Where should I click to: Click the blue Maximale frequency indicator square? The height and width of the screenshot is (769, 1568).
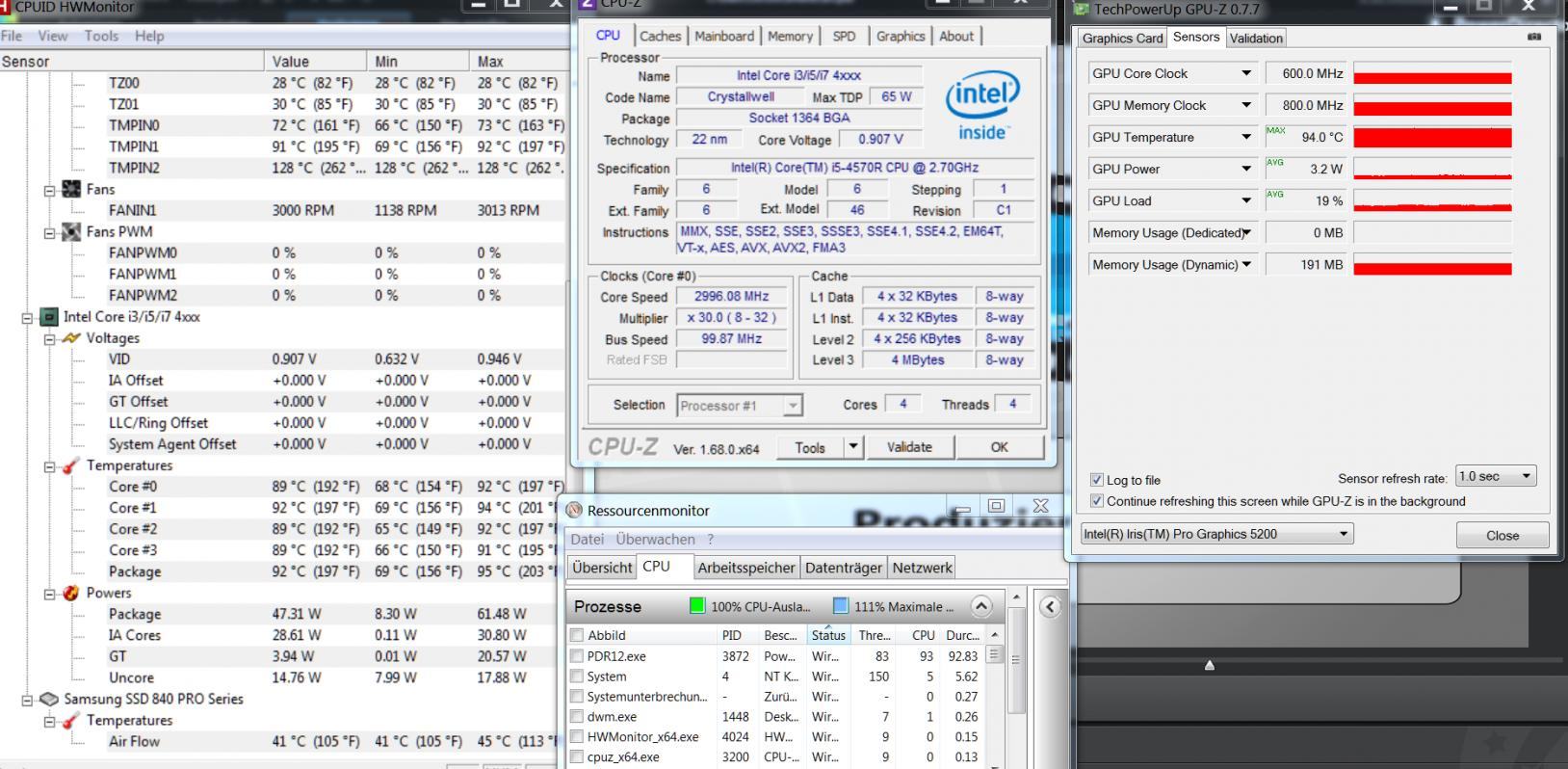click(841, 606)
